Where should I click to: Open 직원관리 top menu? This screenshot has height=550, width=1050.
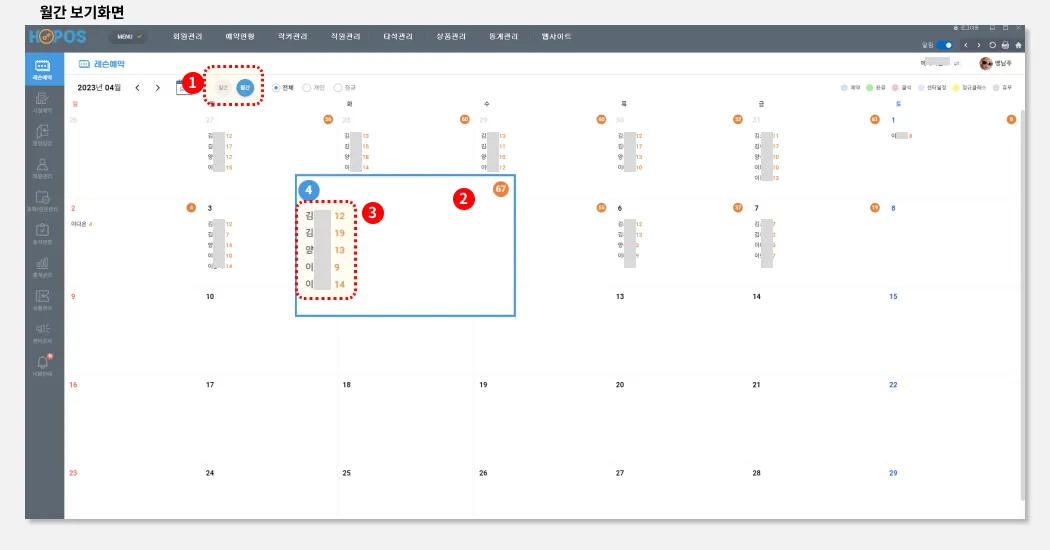click(x=346, y=37)
